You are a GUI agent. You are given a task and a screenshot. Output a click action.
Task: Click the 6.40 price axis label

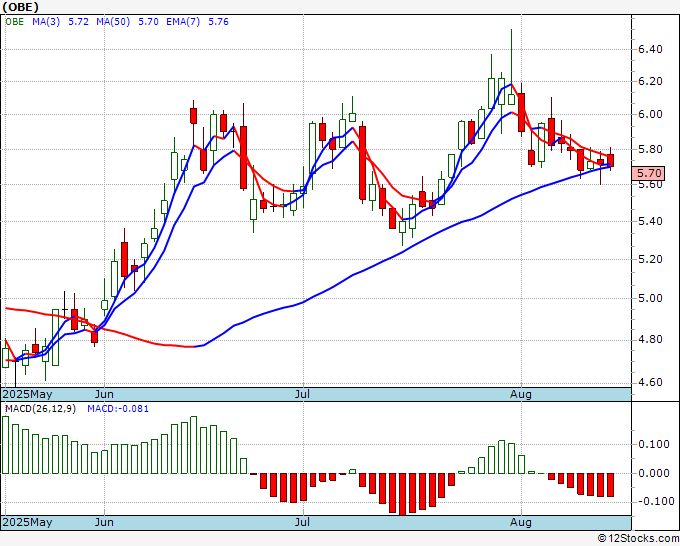coord(650,49)
